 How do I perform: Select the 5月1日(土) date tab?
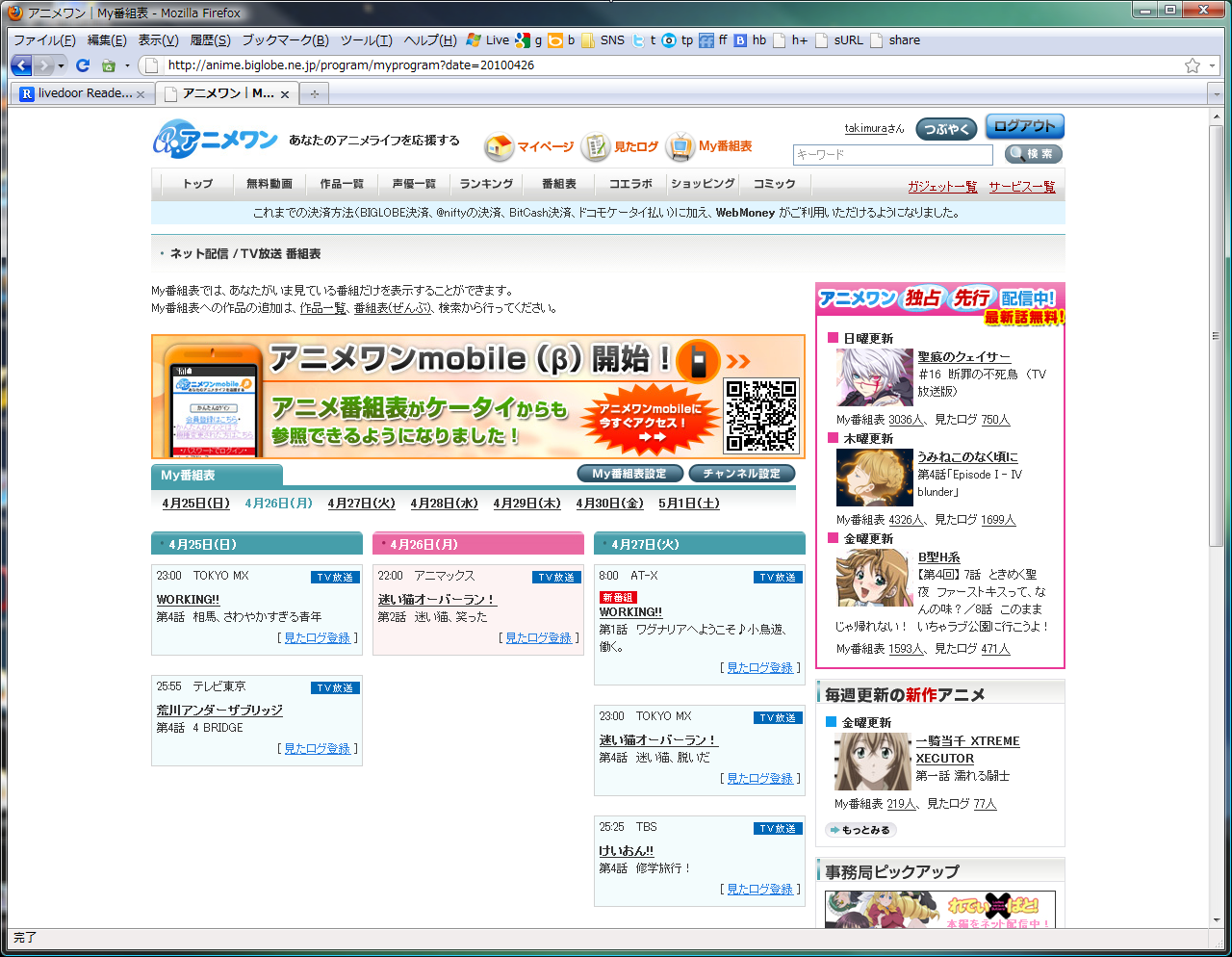(689, 504)
